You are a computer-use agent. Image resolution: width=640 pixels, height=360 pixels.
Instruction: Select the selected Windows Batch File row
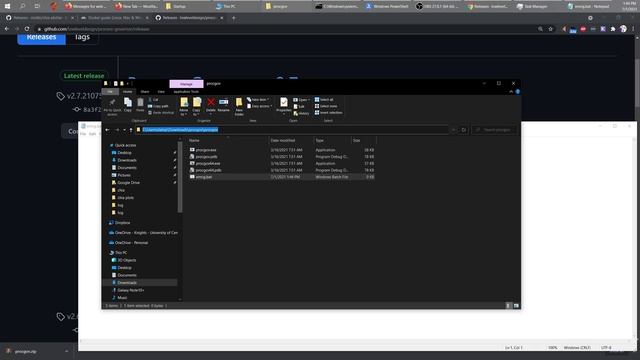coord(281,177)
